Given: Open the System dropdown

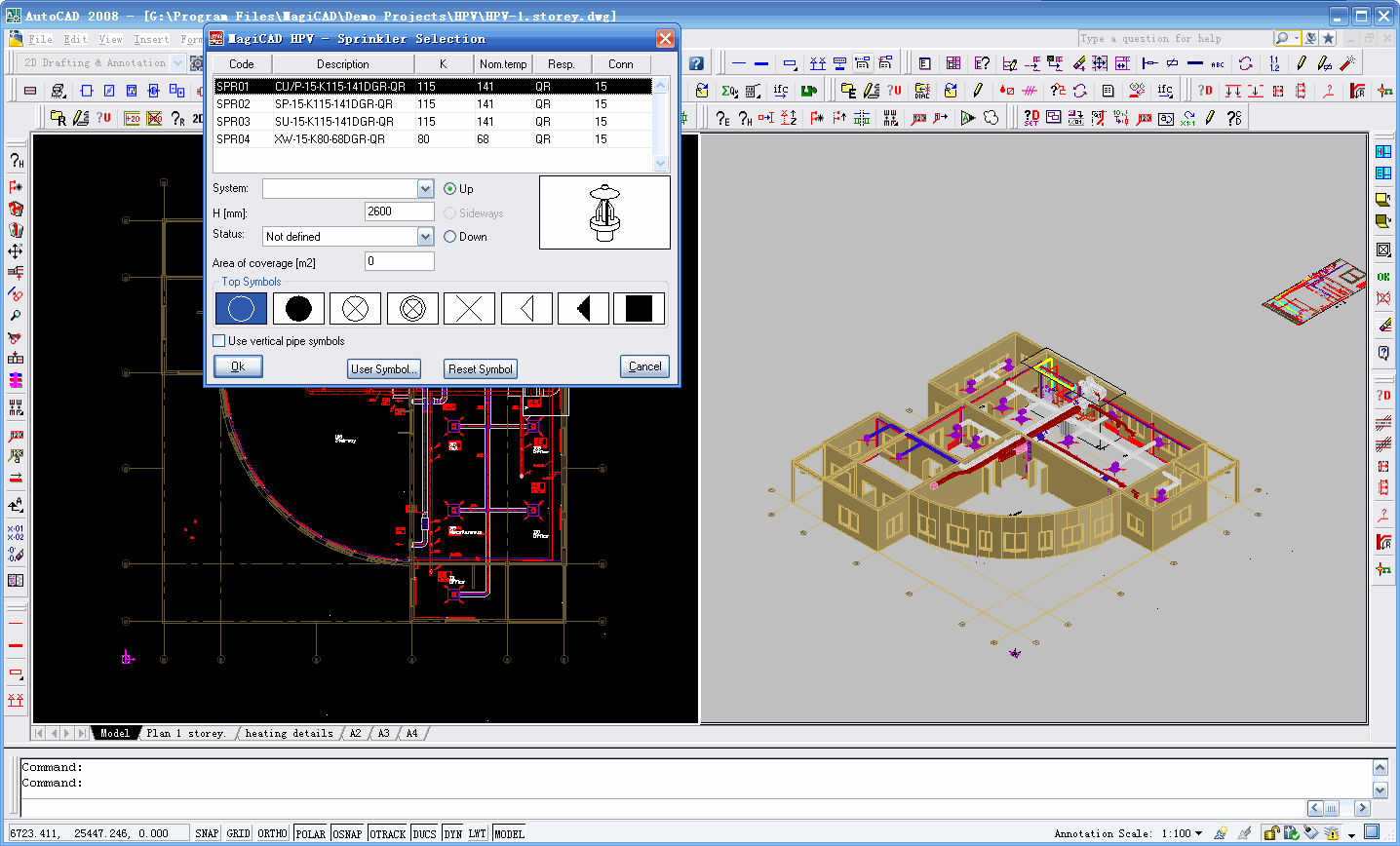Looking at the screenshot, I should (x=425, y=188).
